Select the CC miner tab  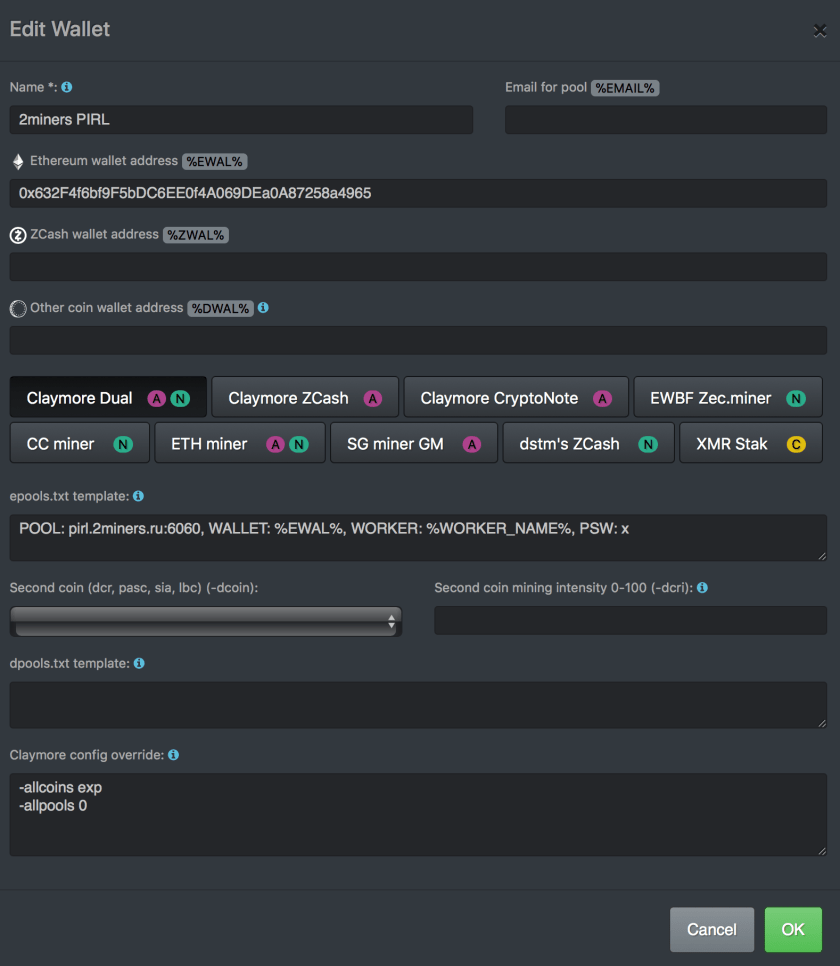(x=80, y=443)
